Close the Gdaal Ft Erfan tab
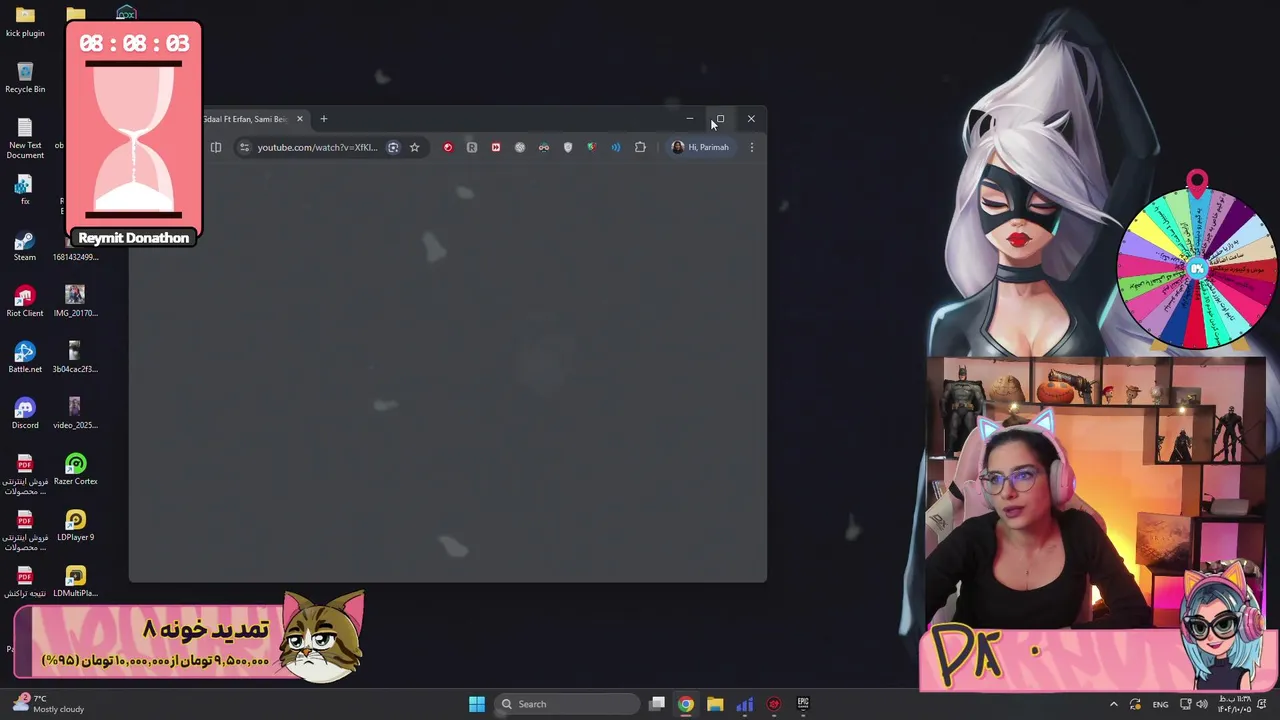 point(299,119)
